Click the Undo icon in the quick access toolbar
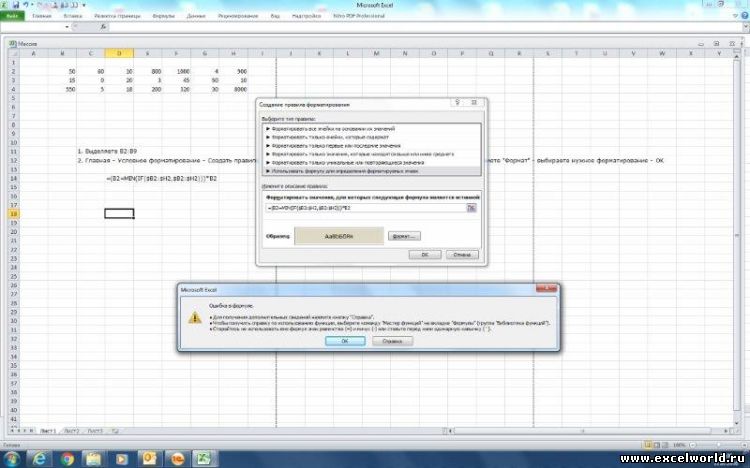The image size is (750, 468). (26, 5)
